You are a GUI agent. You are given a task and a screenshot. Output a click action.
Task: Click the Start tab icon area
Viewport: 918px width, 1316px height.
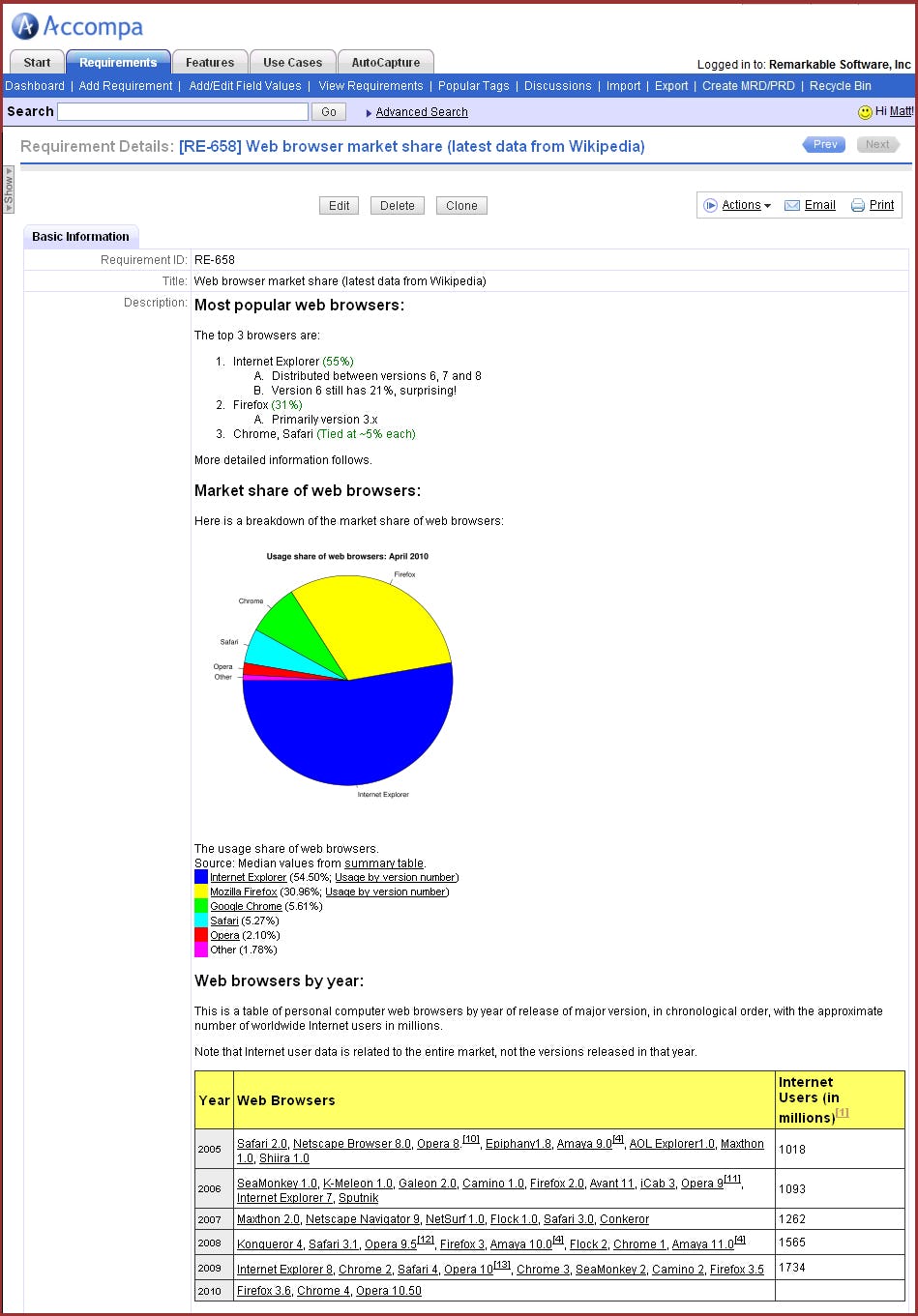pos(36,61)
